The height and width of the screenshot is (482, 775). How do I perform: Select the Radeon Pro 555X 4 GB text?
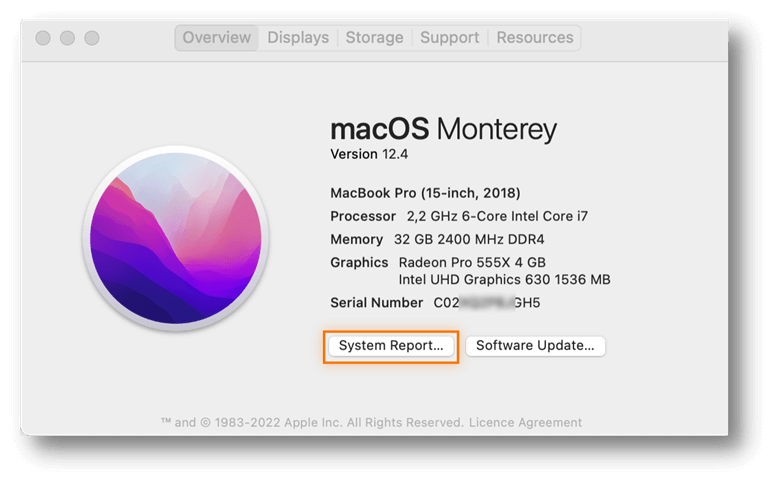[472, 262]
